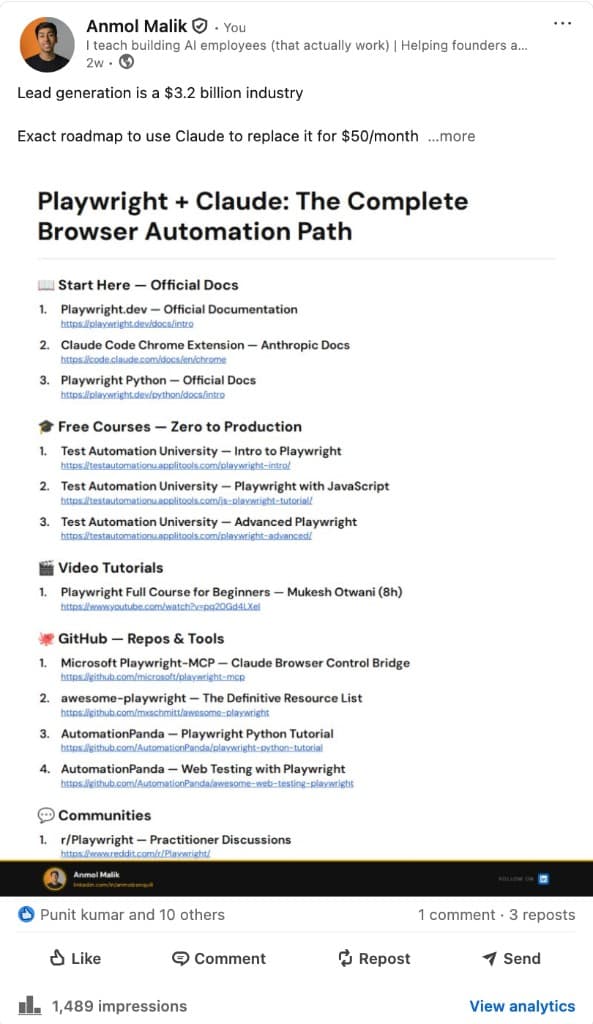Click the Comment button label

point(230,958)
